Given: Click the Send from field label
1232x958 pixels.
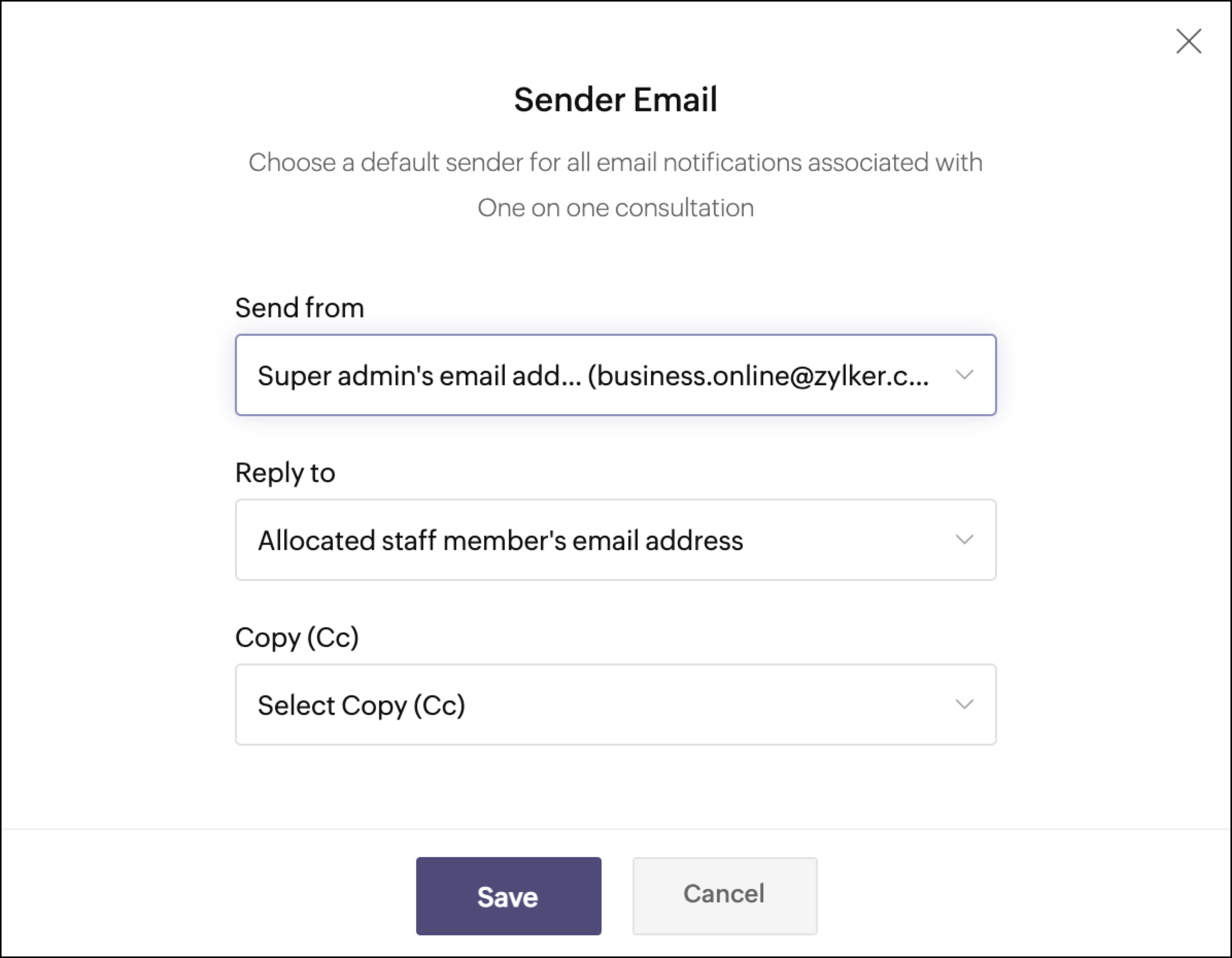Looking at the screenshot, I should 300,308.
